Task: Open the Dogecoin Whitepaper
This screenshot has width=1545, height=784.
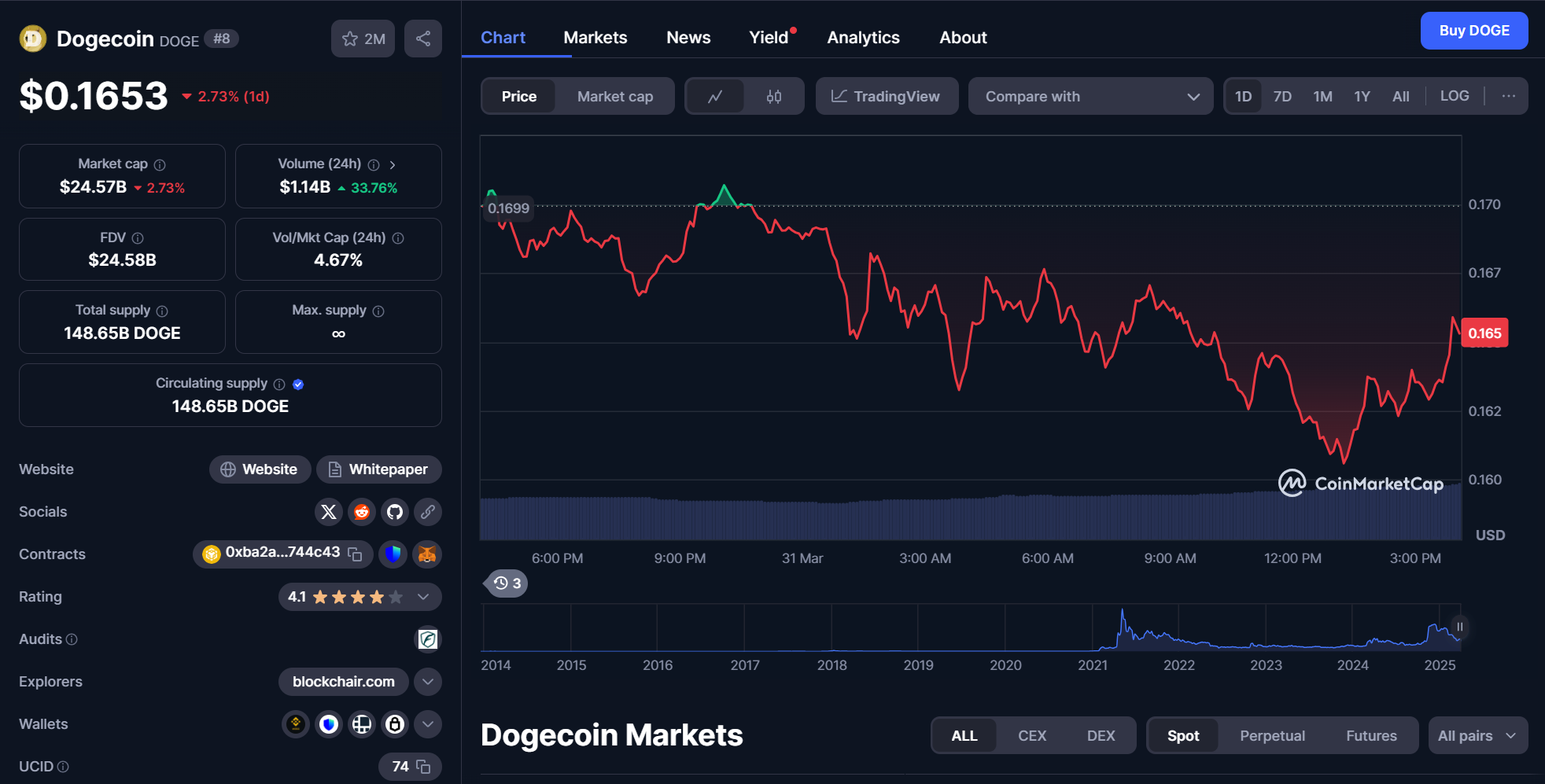Action: pos(378,469)
